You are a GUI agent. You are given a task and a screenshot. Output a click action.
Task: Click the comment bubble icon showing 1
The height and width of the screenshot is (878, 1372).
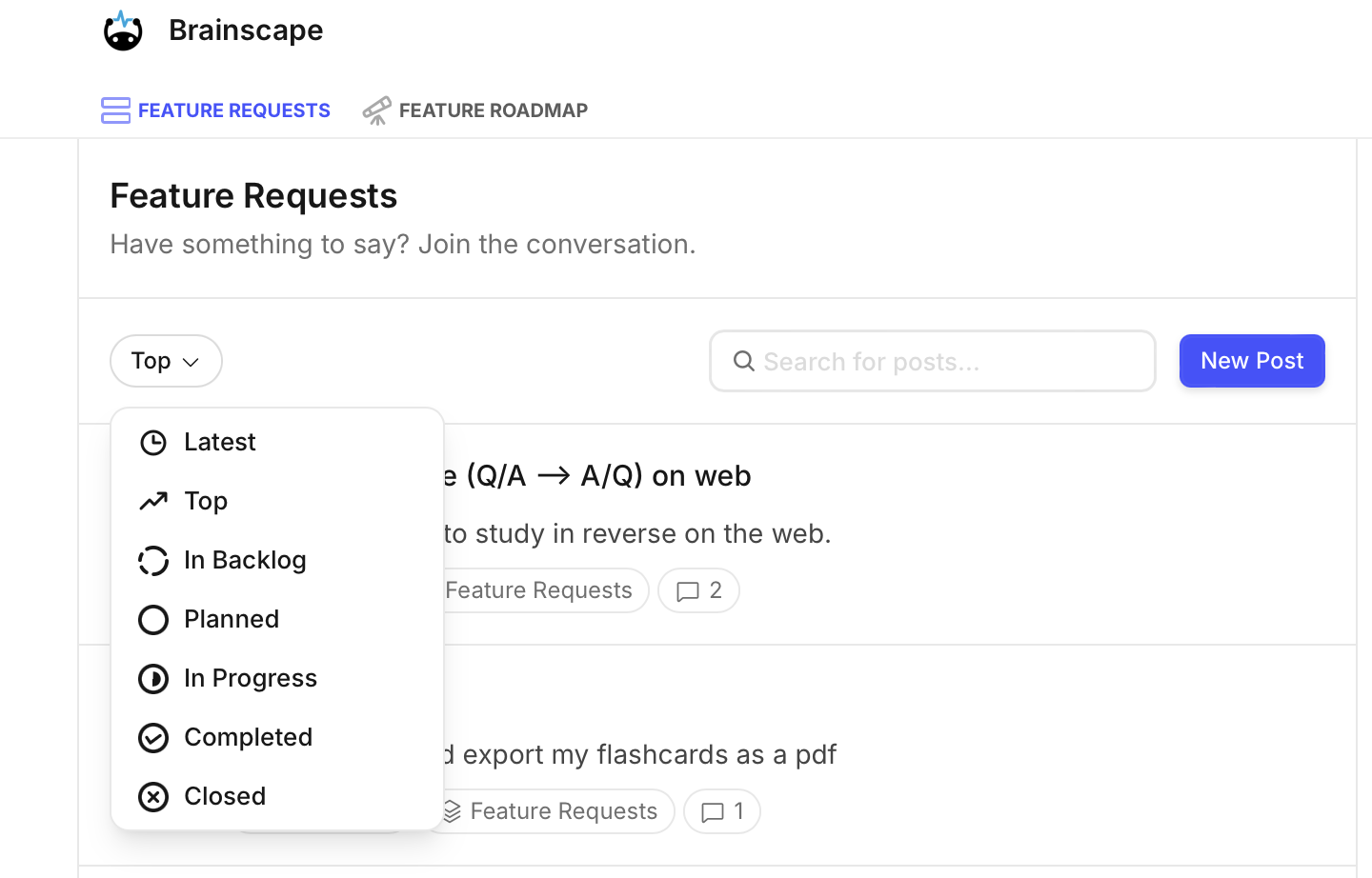[x=712, y=812]
